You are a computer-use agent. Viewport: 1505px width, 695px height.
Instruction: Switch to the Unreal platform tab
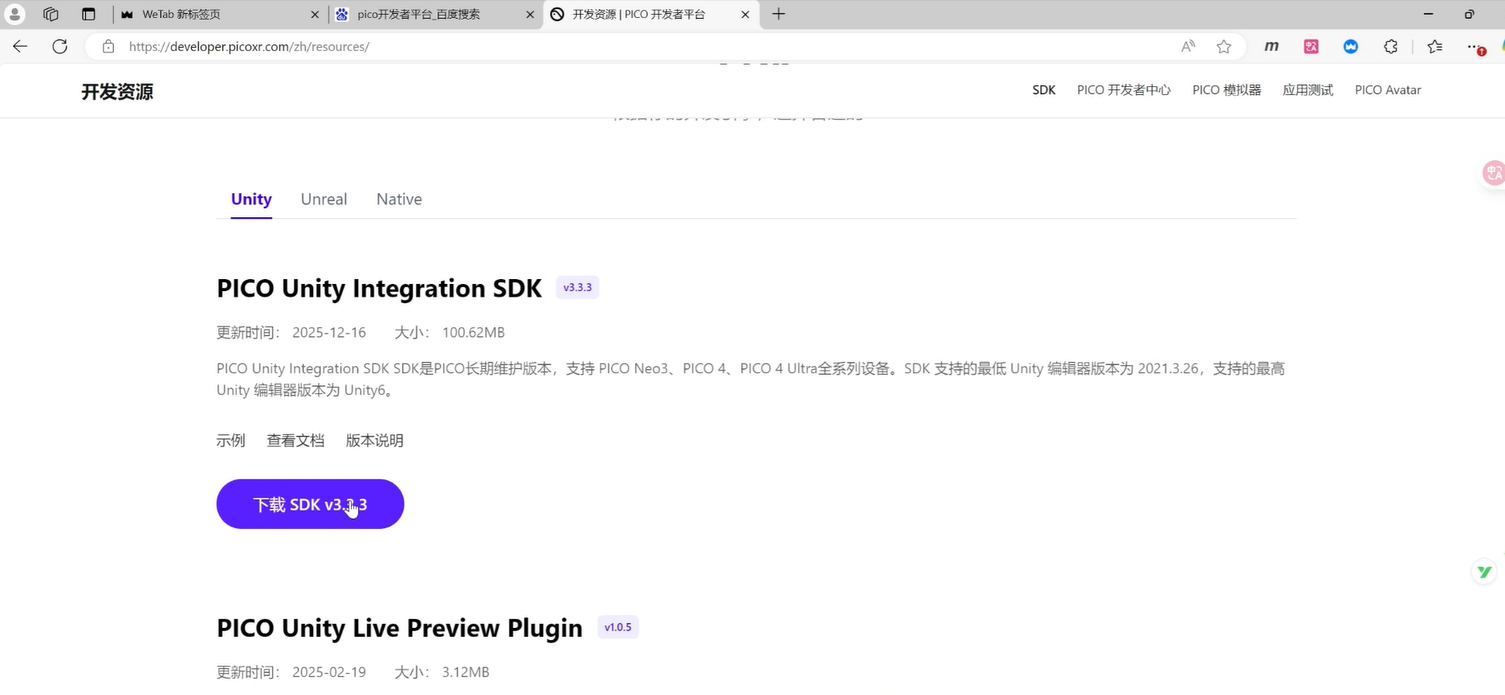pos(324,199)
